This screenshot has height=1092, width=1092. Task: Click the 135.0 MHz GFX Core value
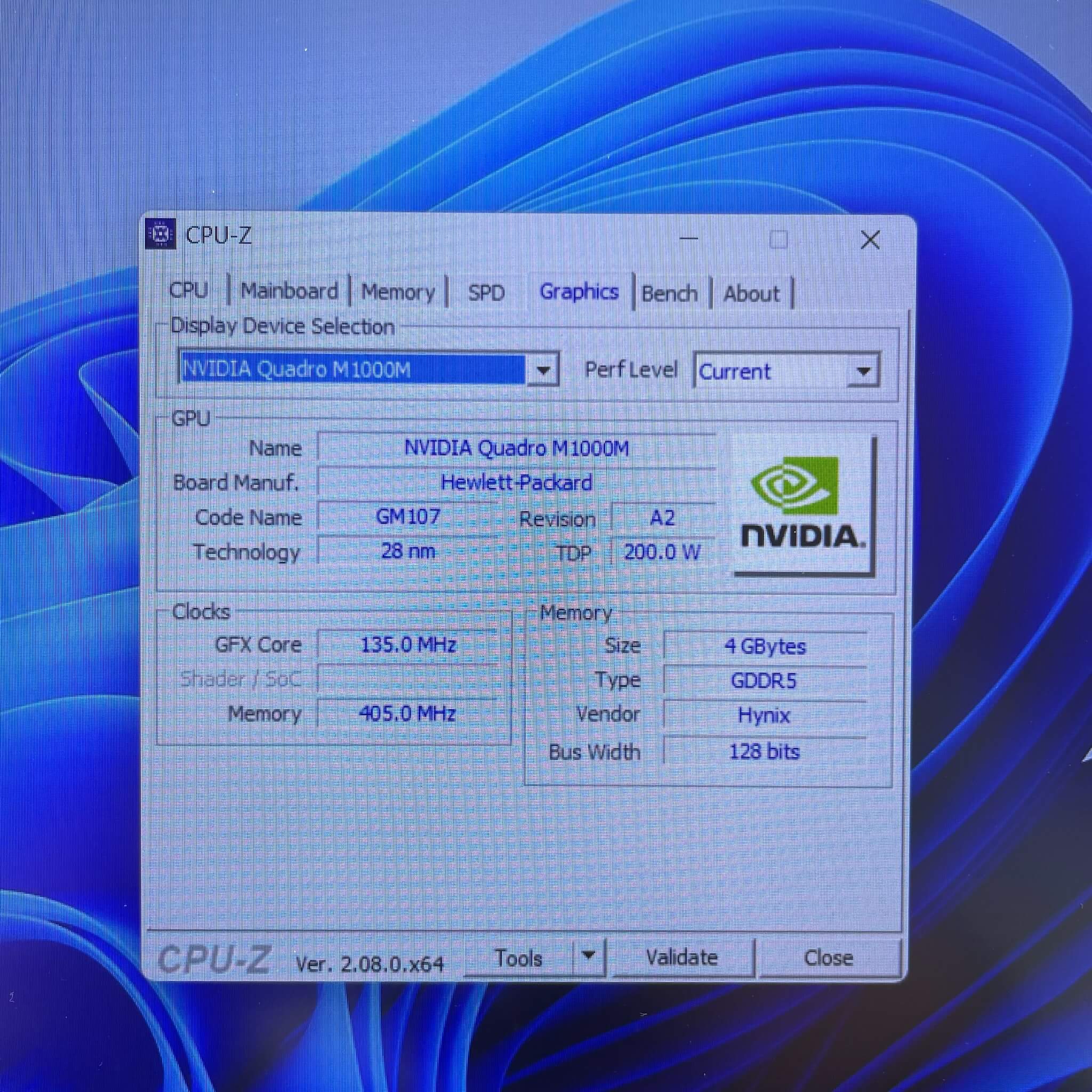408,644
